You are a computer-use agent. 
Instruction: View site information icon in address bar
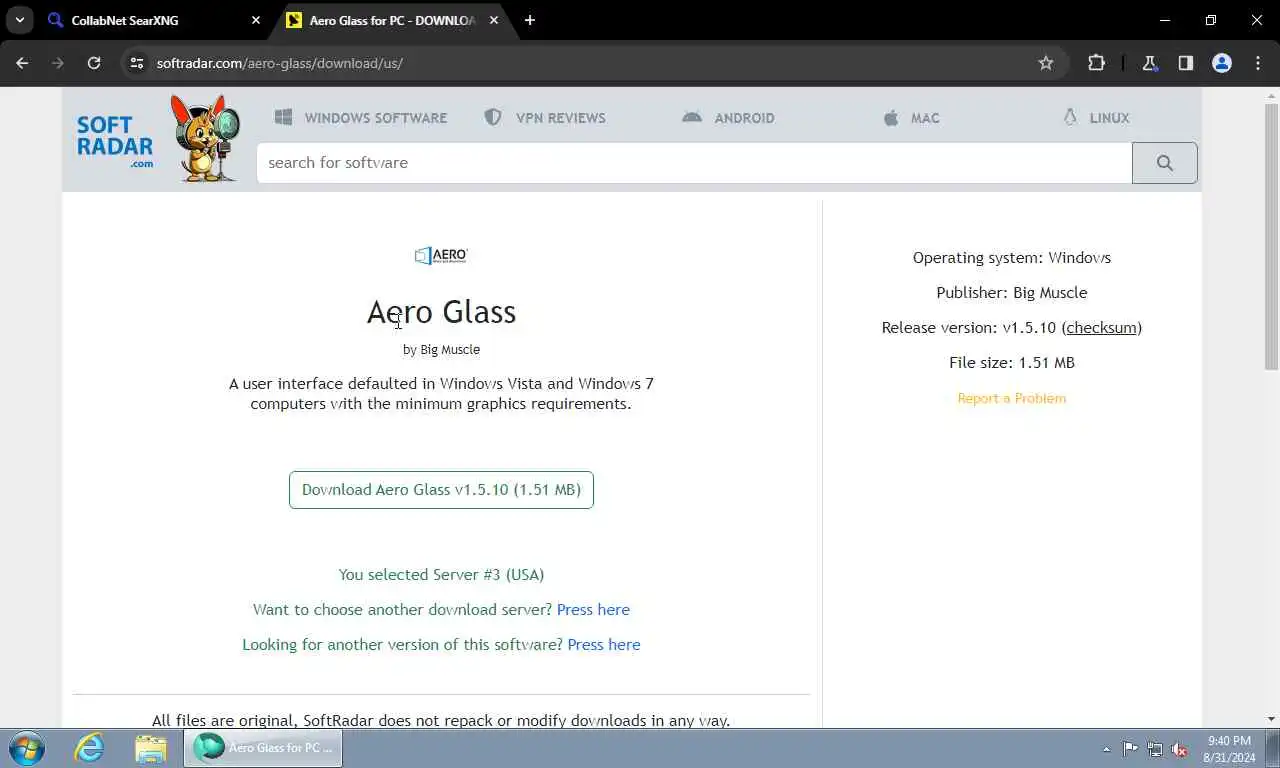137,63
